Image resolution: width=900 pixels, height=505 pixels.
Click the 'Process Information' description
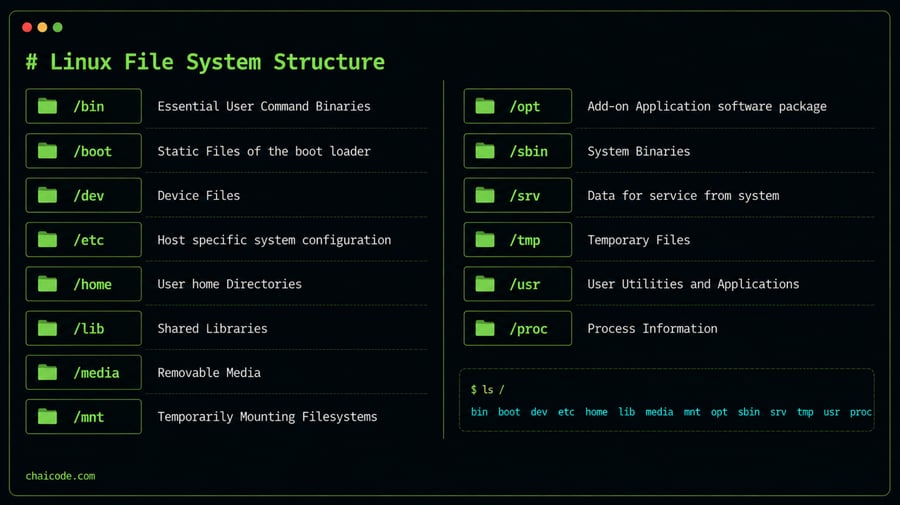coord(653,328)
